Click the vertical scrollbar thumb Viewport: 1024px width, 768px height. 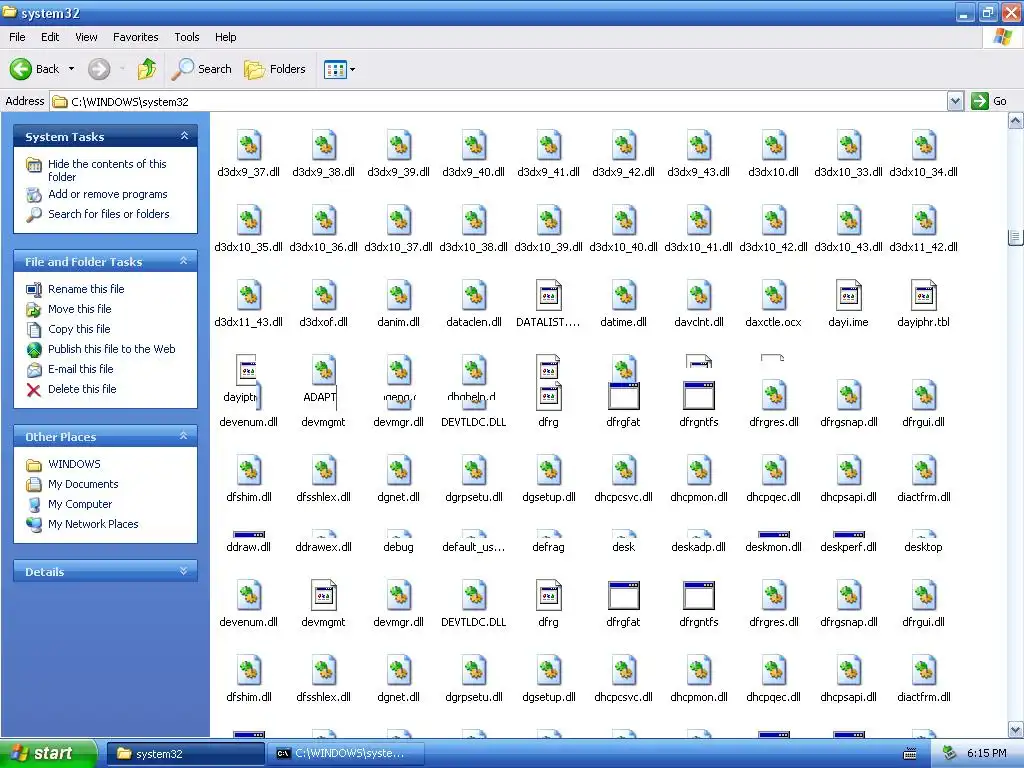(1016, 237)
